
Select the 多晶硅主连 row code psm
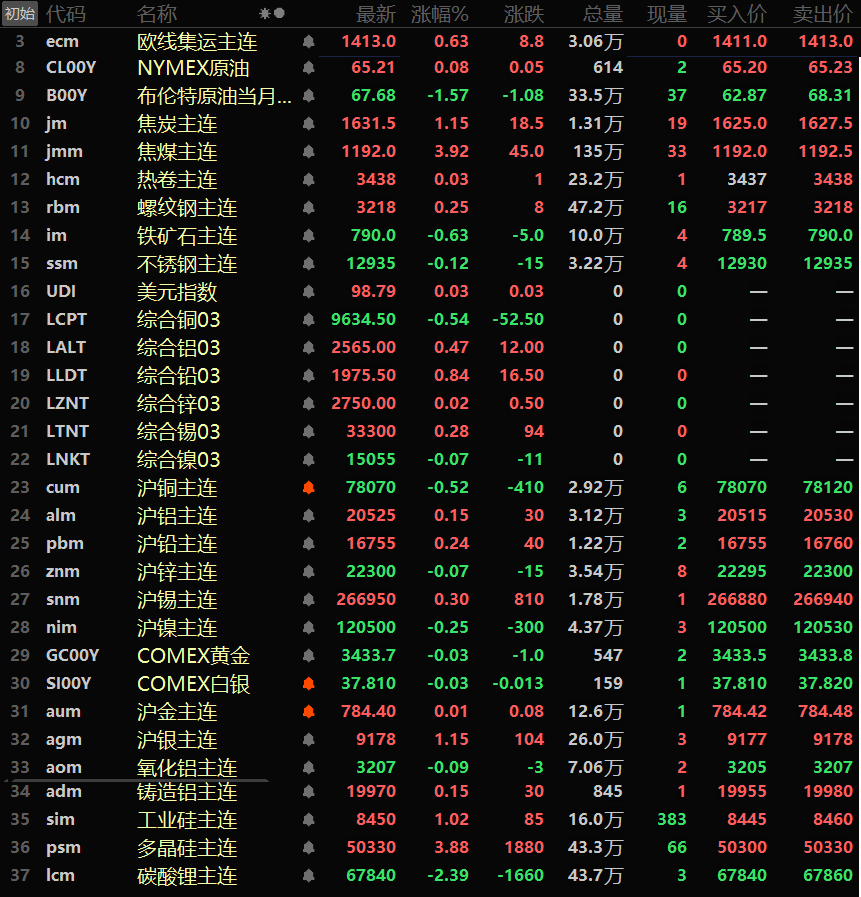click(63, 848)
